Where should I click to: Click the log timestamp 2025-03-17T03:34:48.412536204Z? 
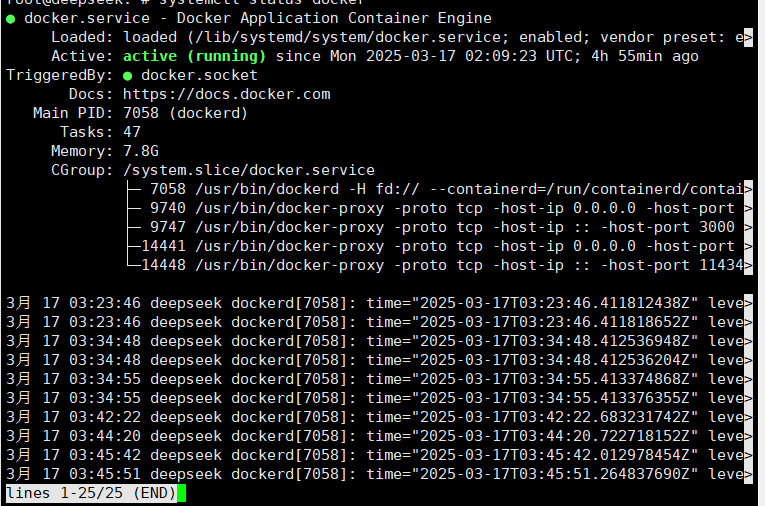point(555,361)
